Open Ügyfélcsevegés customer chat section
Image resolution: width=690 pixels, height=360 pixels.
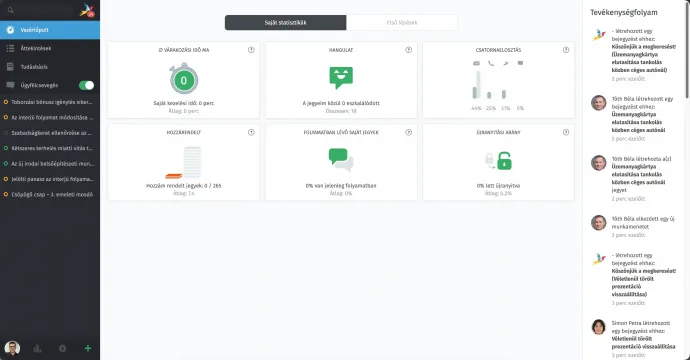point(39,85)
